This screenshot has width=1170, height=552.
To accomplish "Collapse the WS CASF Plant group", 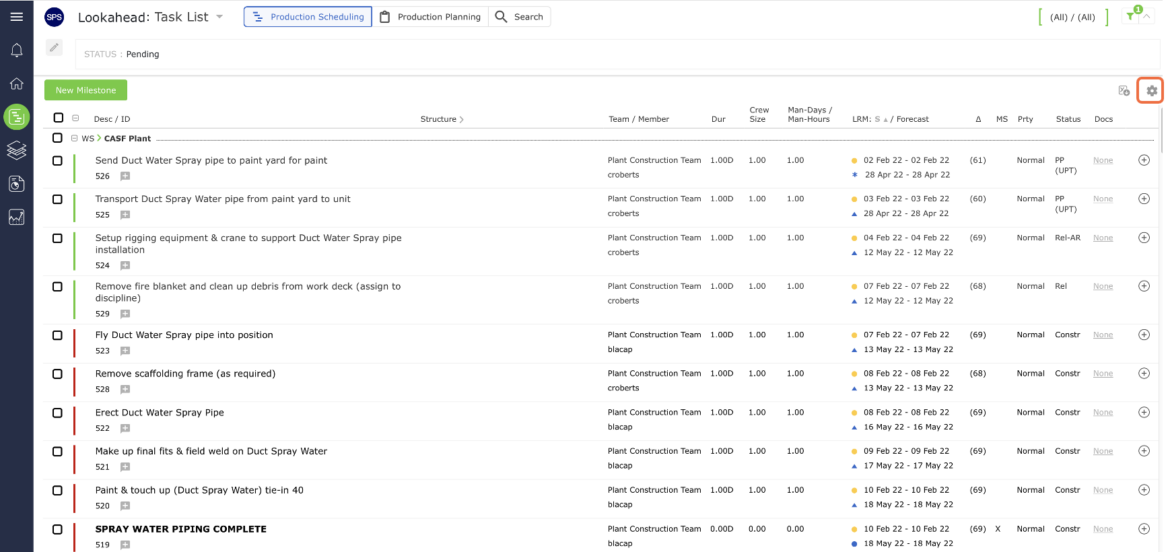I will [x=74, y=138].
